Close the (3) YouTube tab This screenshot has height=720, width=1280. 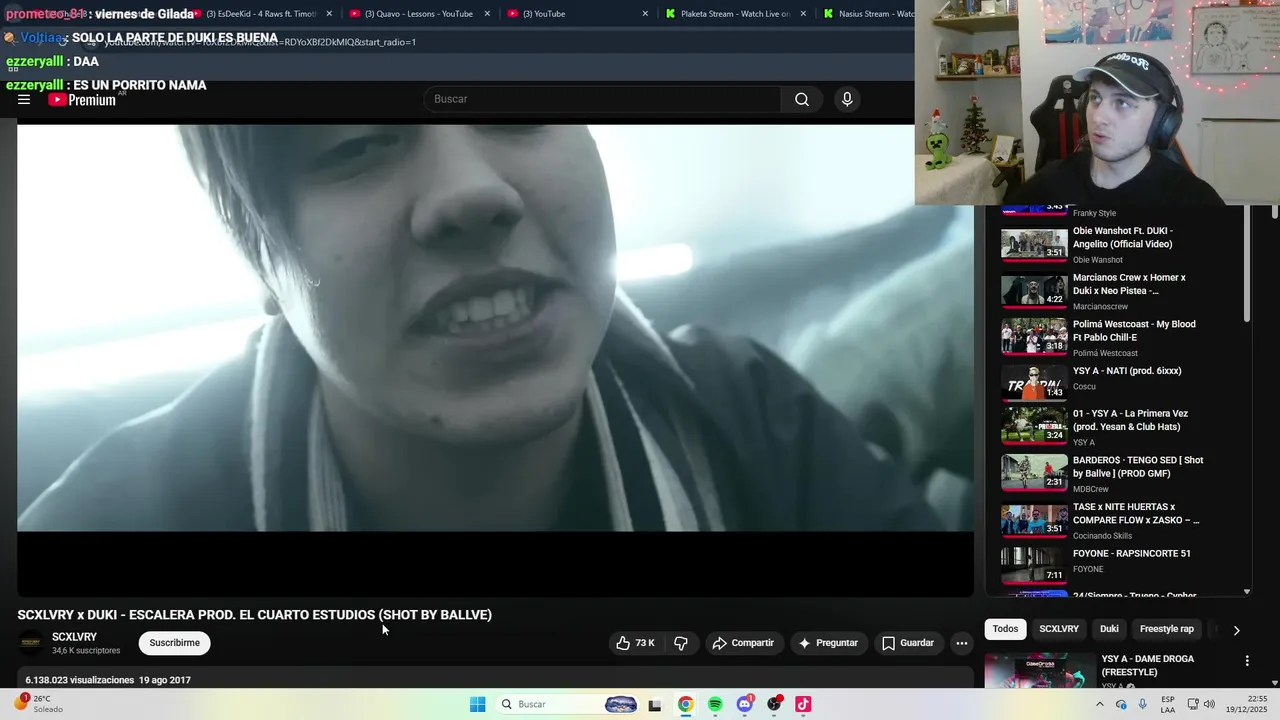point(645,14)
